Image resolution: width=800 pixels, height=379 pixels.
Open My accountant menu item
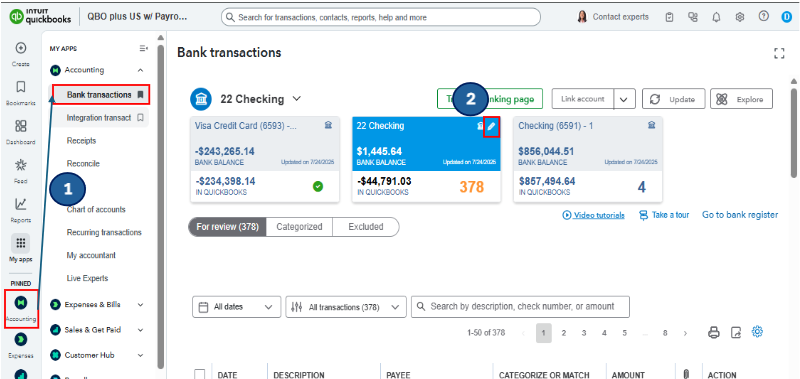pos(91,256)
